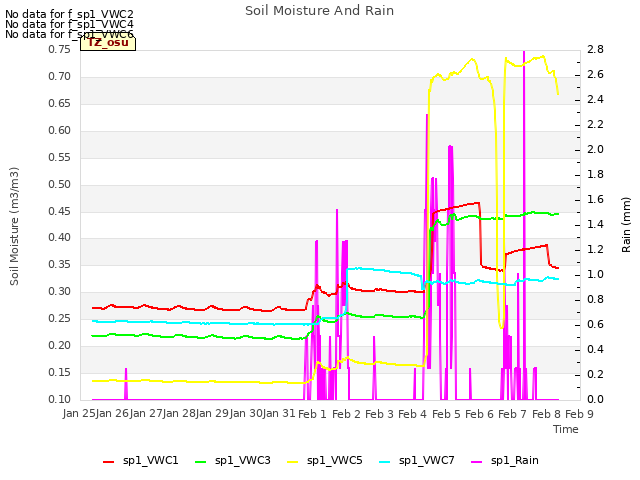Click Feb 5 x-axis tick label

446,414
